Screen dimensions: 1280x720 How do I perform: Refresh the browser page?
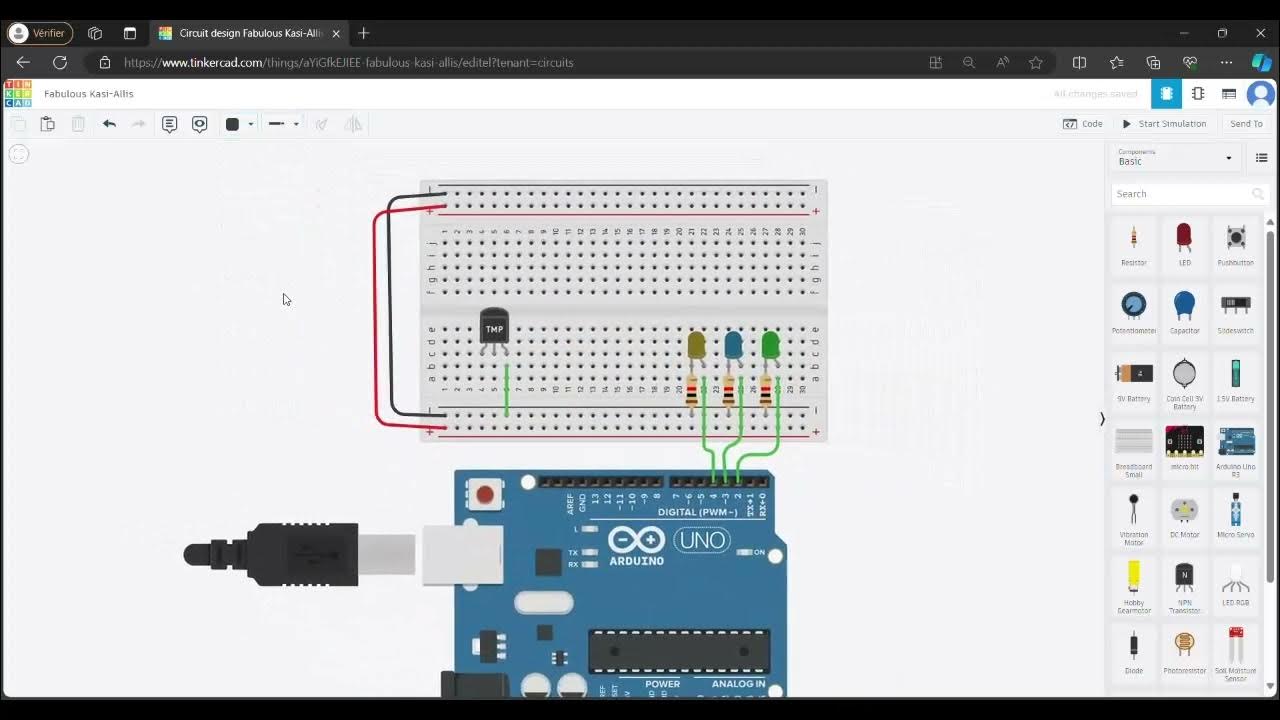click(x=60, y=62)
